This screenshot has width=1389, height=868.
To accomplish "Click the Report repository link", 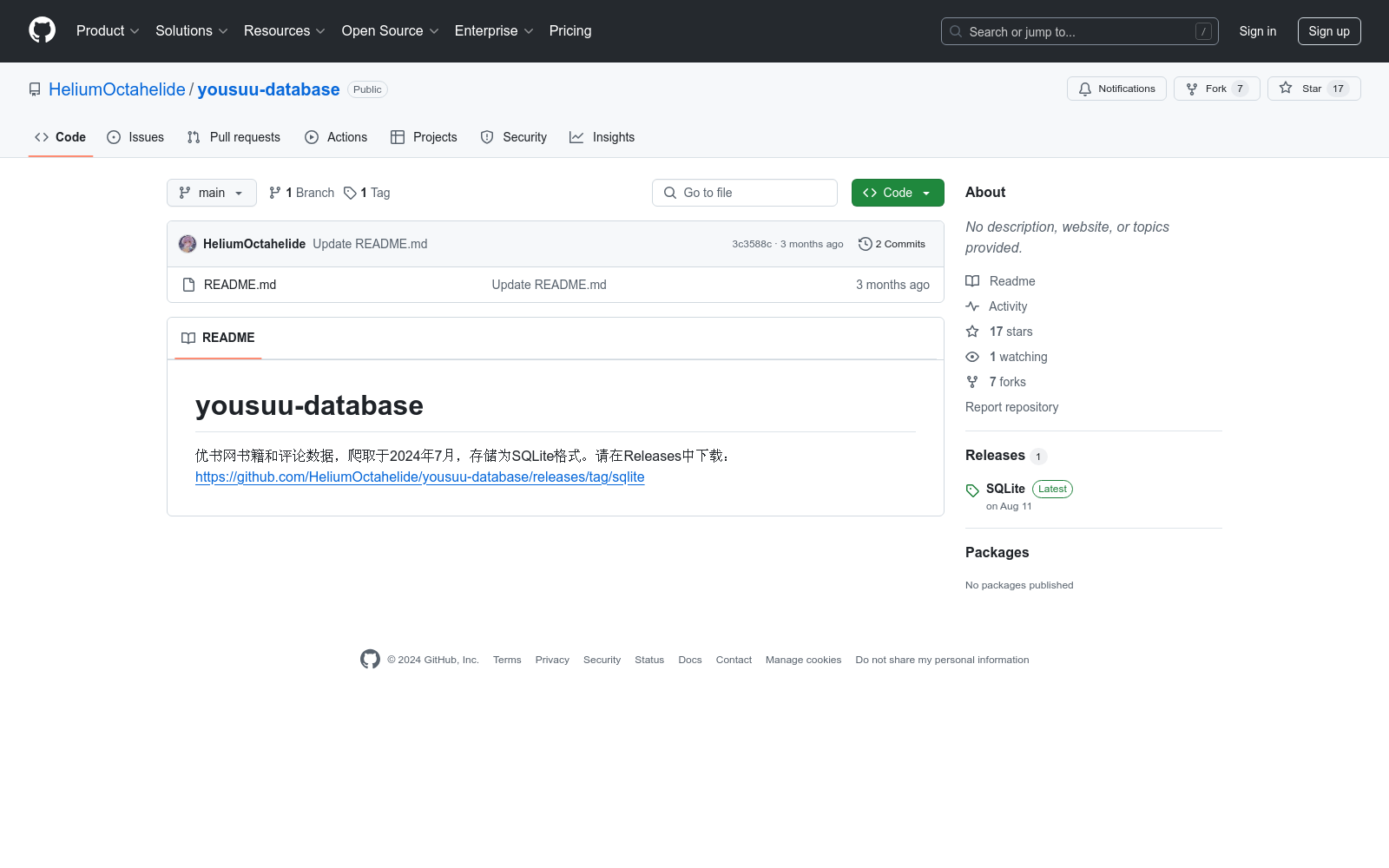I will tap(1011, 407).
